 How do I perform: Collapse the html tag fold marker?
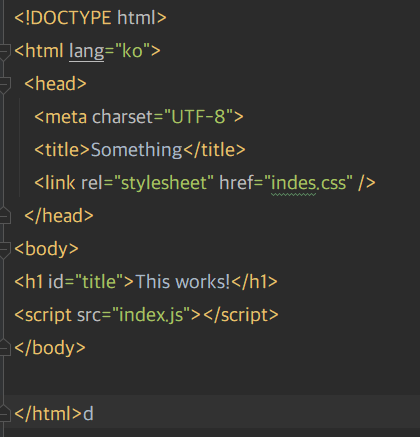(4, 51)
